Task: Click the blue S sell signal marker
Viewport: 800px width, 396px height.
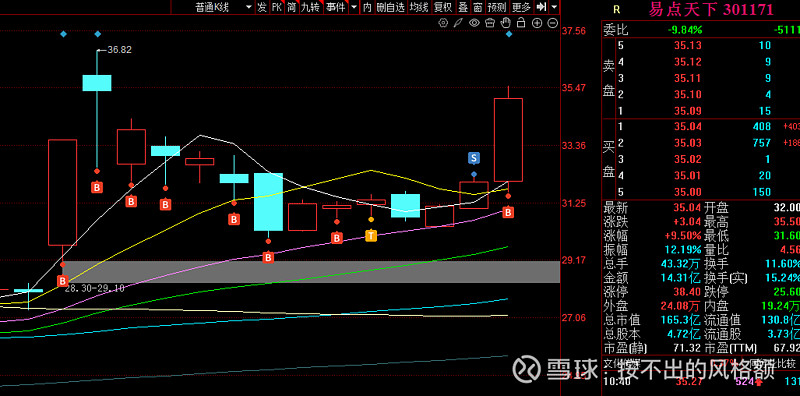Action: click(x=473, y=159)
